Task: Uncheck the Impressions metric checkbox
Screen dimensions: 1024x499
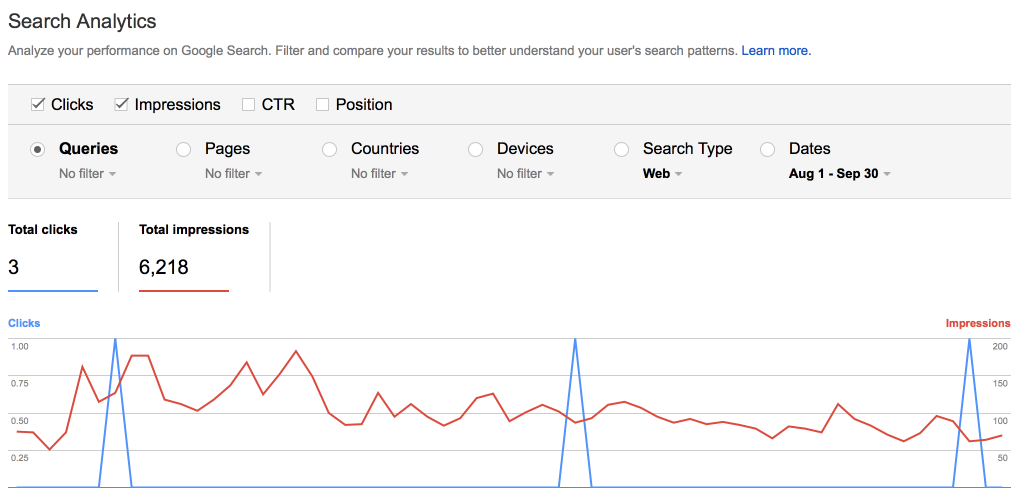Action: point(121,105)
